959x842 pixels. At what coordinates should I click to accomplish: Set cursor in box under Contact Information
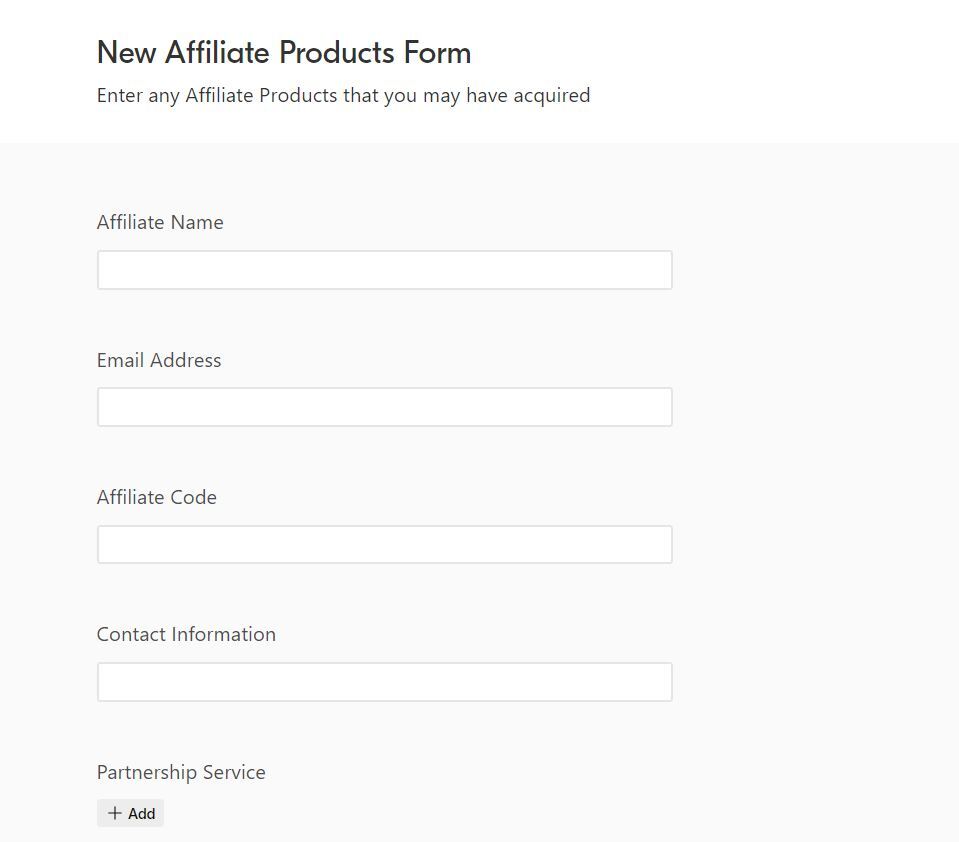click(384, 682)
